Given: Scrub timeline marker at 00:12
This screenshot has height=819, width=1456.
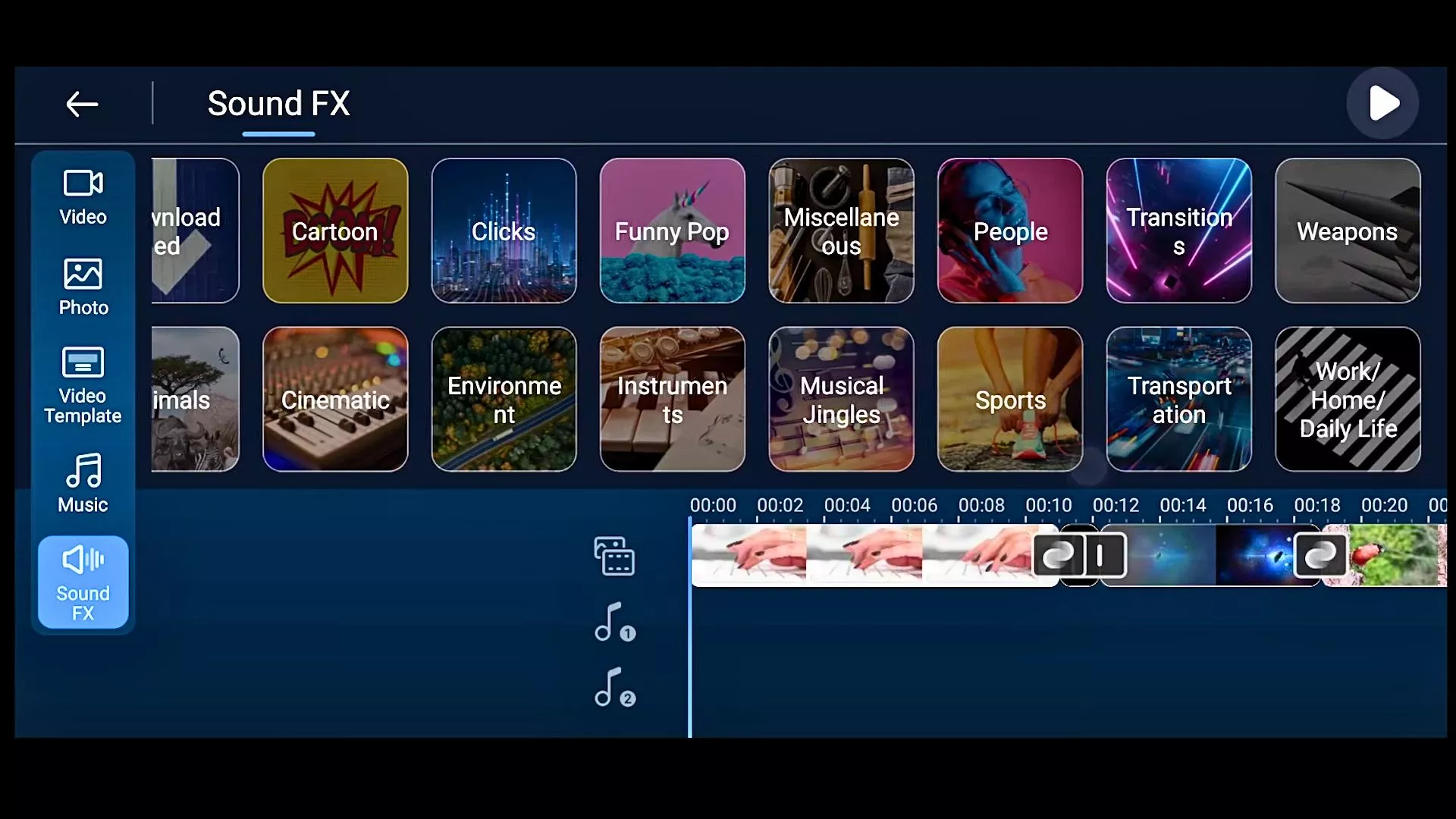Looking at the screenshot, I should pos(1115,506).
